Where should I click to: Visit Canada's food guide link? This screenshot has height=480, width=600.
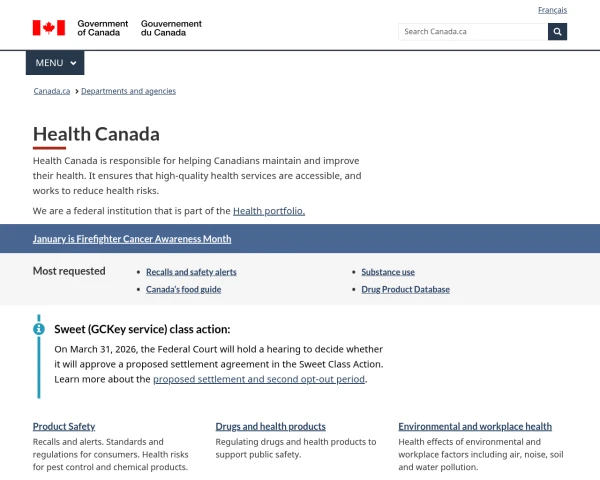[x=183, y=289]
